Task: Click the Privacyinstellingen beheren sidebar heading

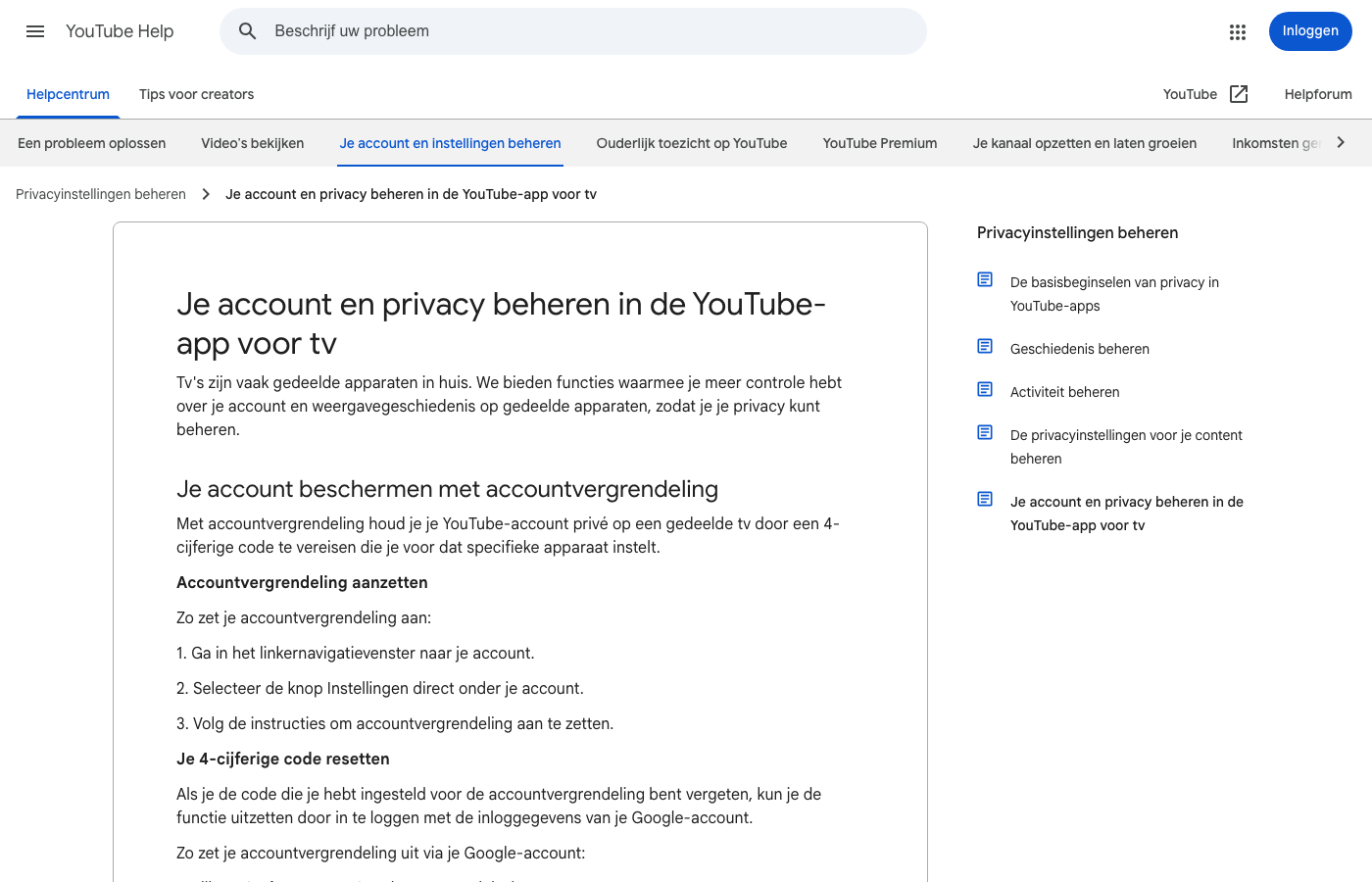Action: (x=1078, y=232)
